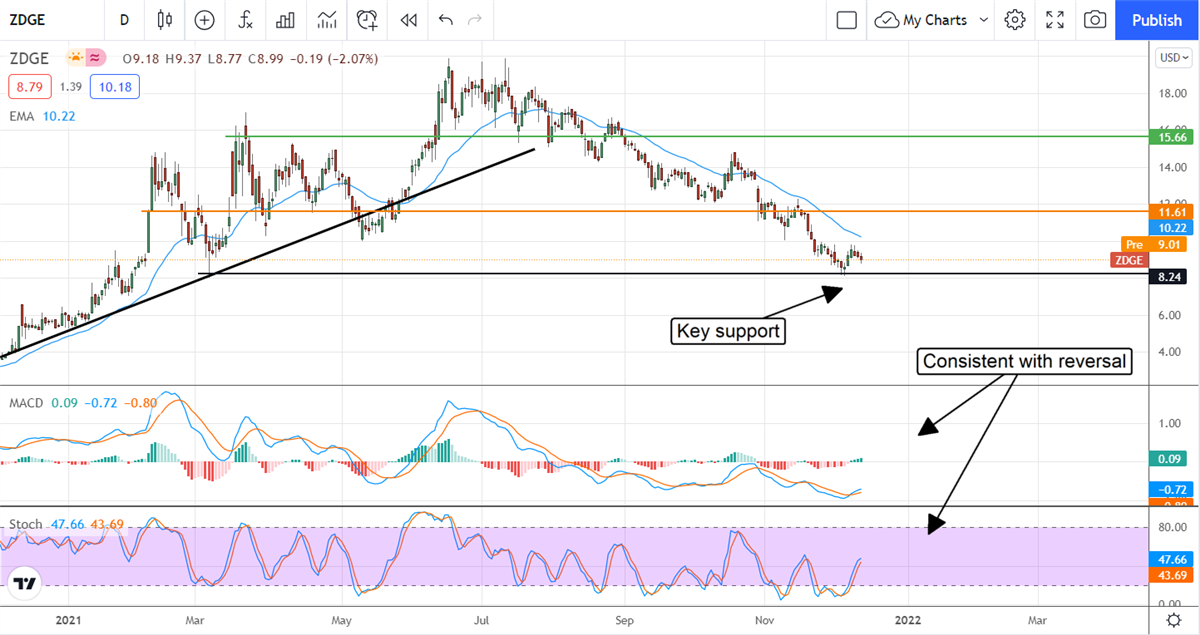Click the compare or add symbol plus icon

pyautogui.click(x=205, y=20)
